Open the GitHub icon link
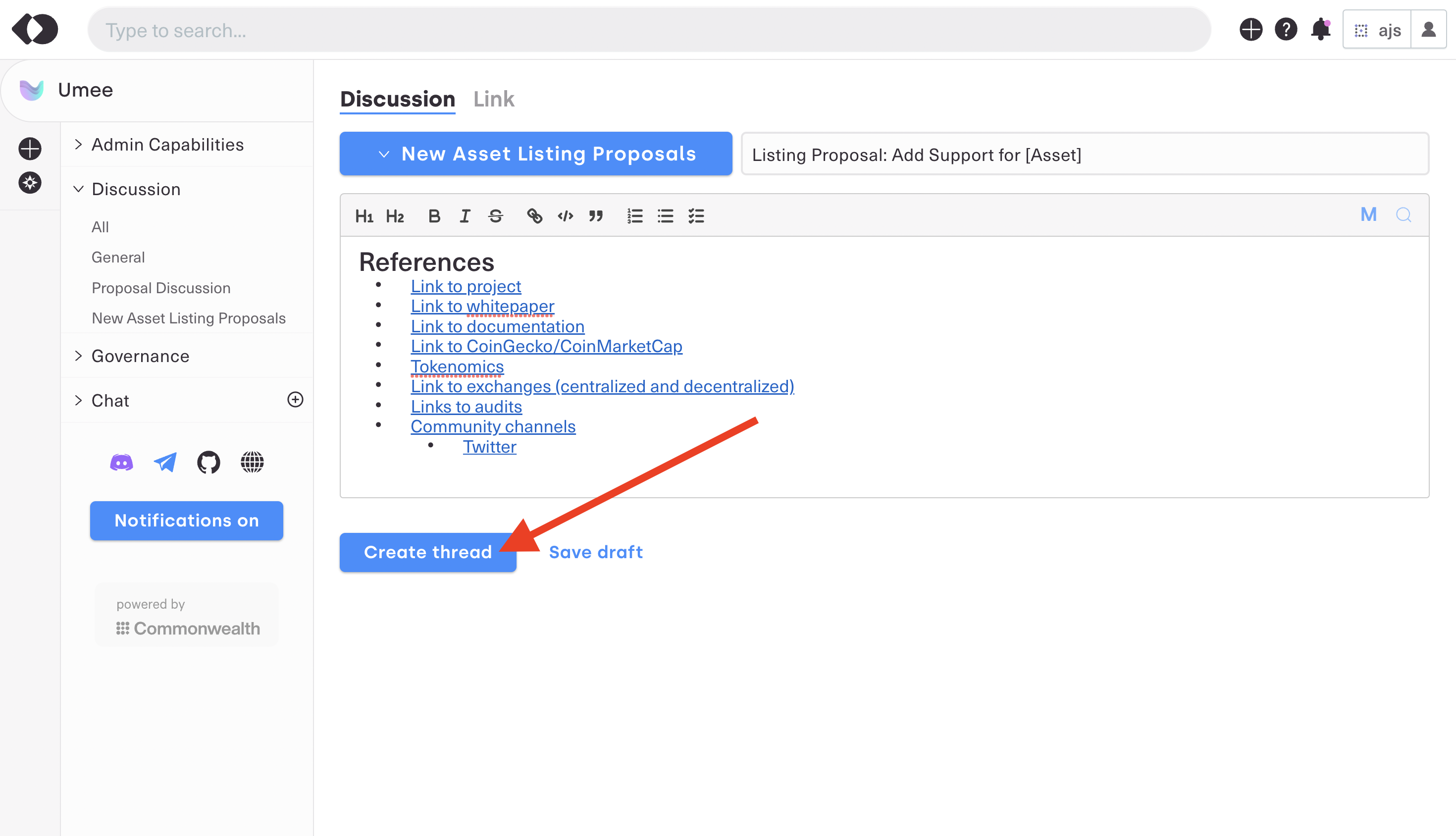Screen dimensions: 1456x836 point(208,462)
